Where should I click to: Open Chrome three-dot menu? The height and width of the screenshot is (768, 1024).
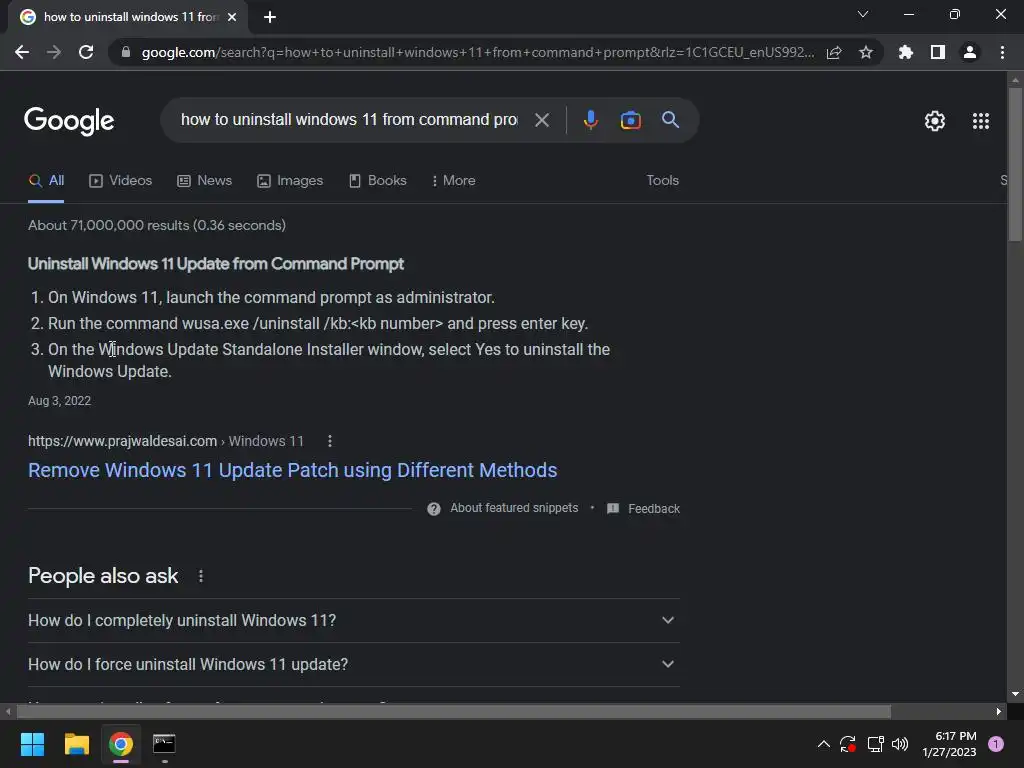point(1002,52)
